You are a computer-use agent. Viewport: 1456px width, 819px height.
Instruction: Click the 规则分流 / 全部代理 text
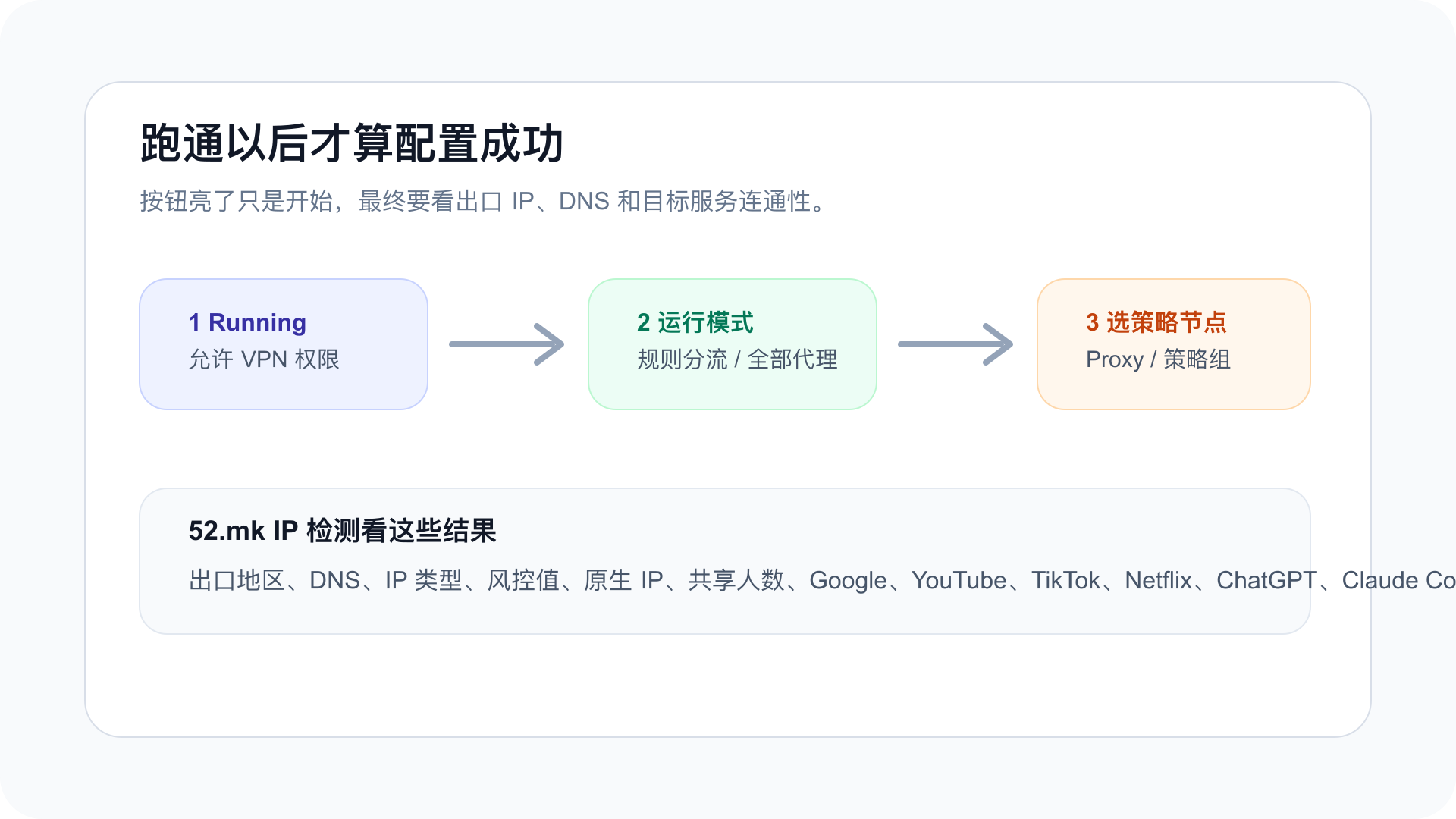pyautogui.click(x=737, y=359)
